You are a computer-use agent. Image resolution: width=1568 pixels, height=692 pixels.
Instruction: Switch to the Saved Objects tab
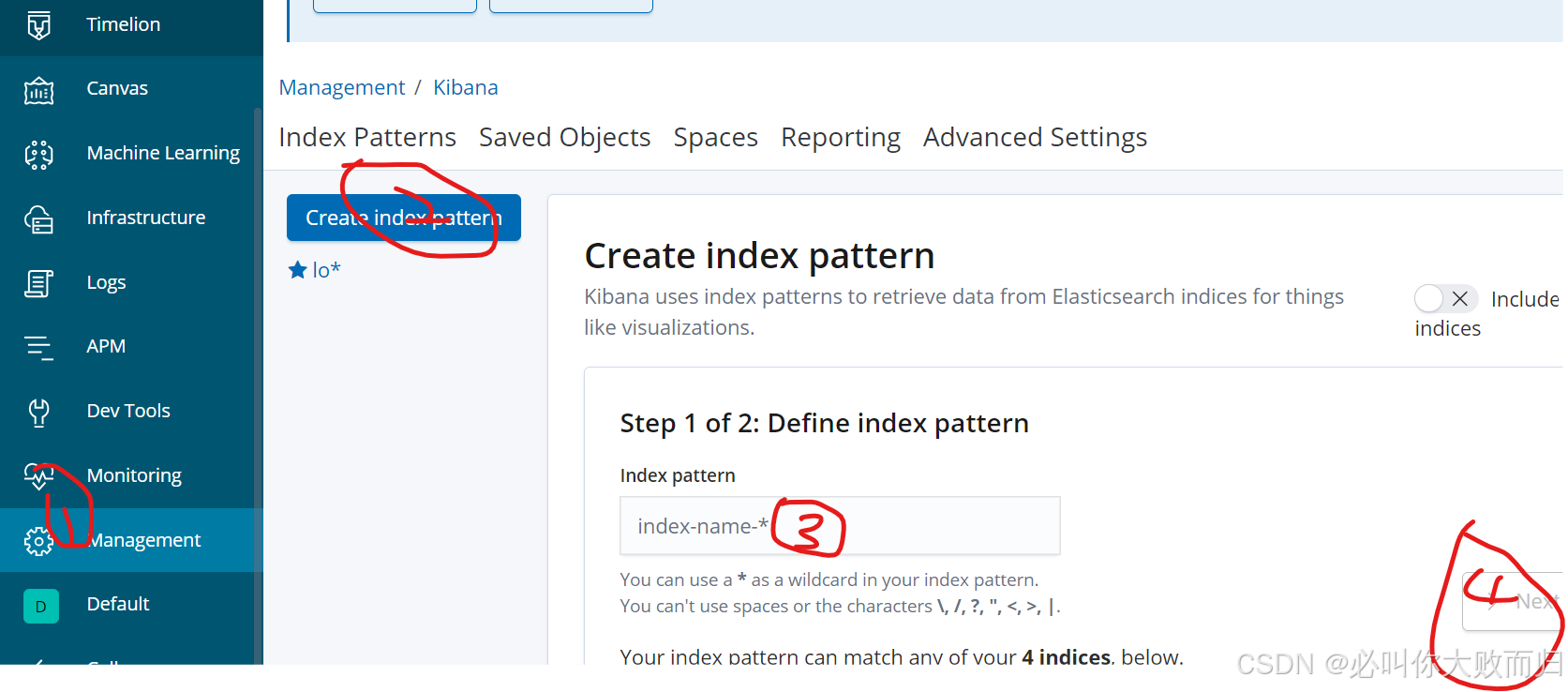565,137
